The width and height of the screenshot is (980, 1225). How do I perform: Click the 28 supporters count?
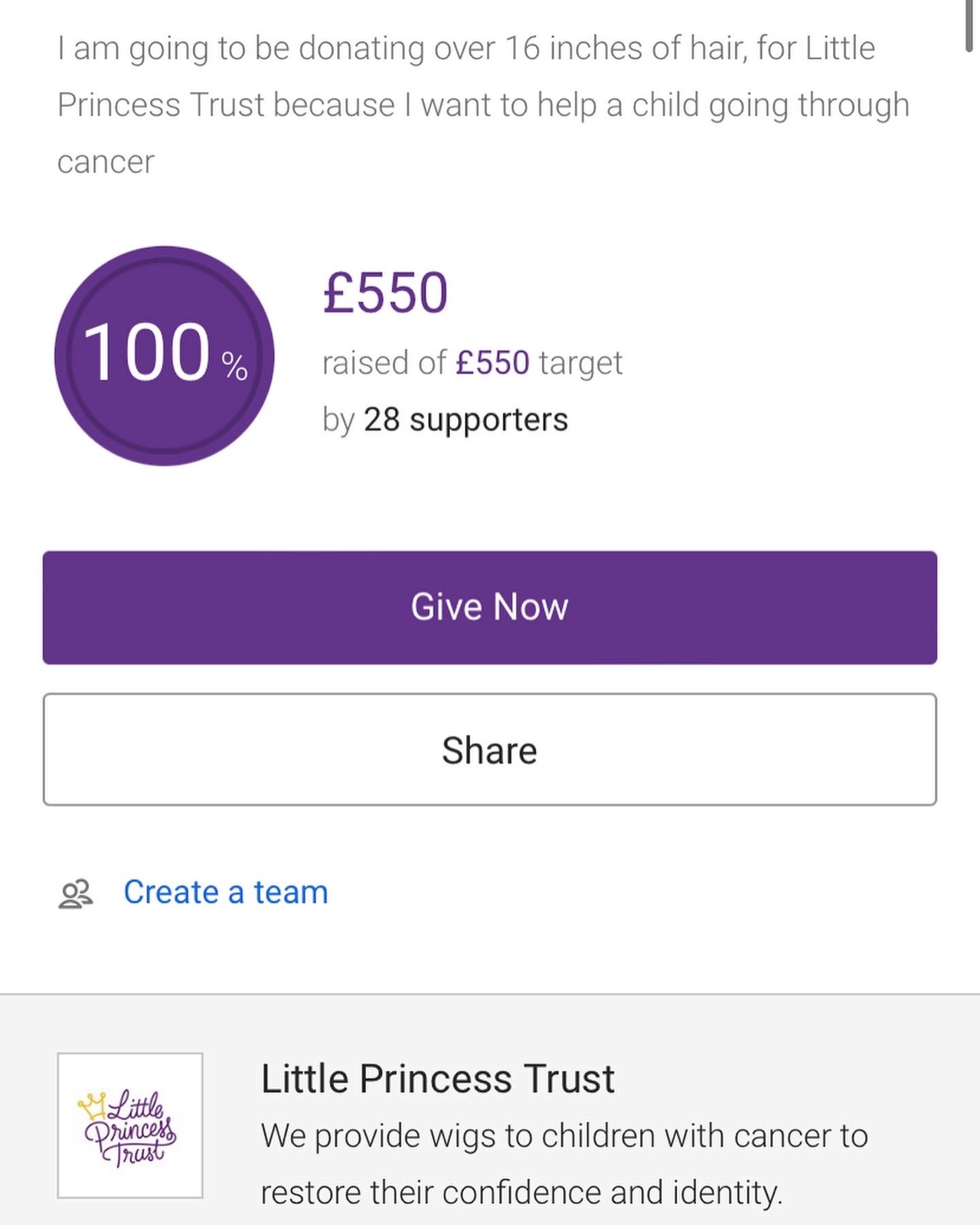(465, 420)
